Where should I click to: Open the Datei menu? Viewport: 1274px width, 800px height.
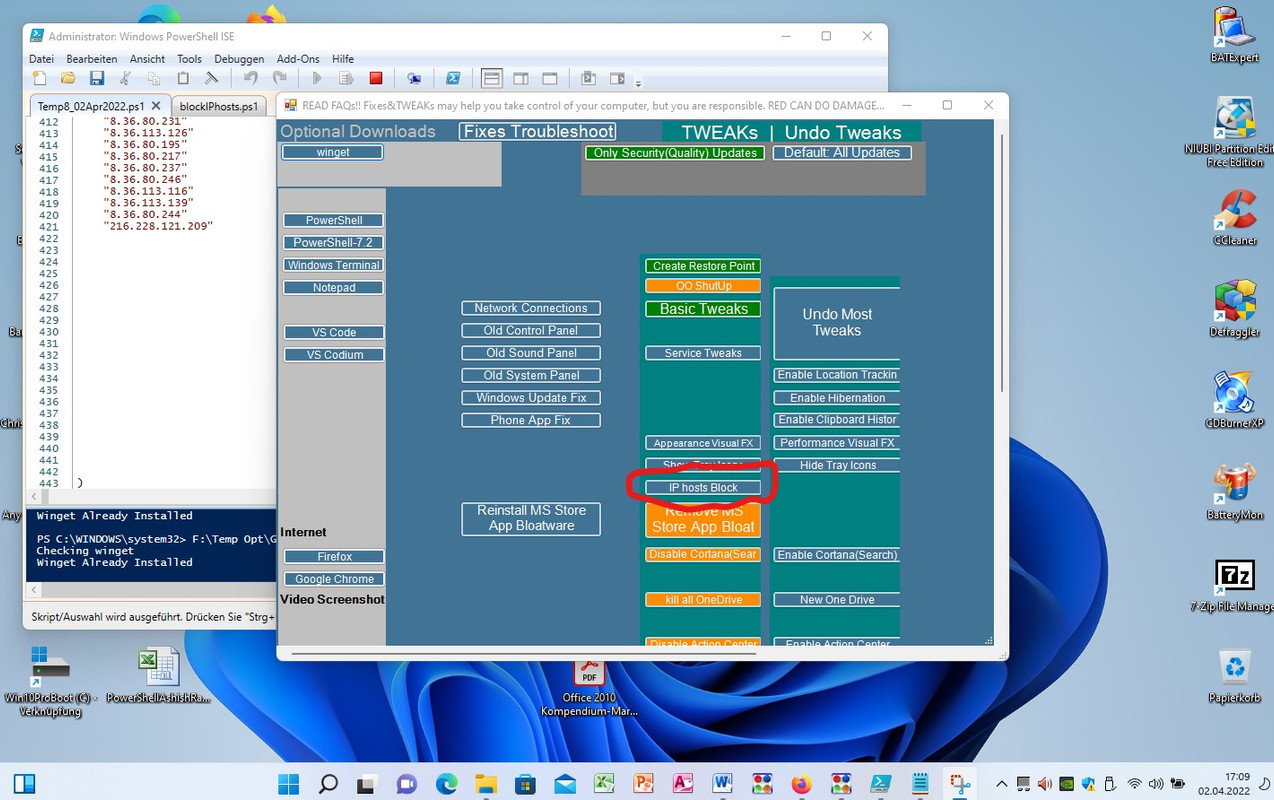(x=41, y=59)
